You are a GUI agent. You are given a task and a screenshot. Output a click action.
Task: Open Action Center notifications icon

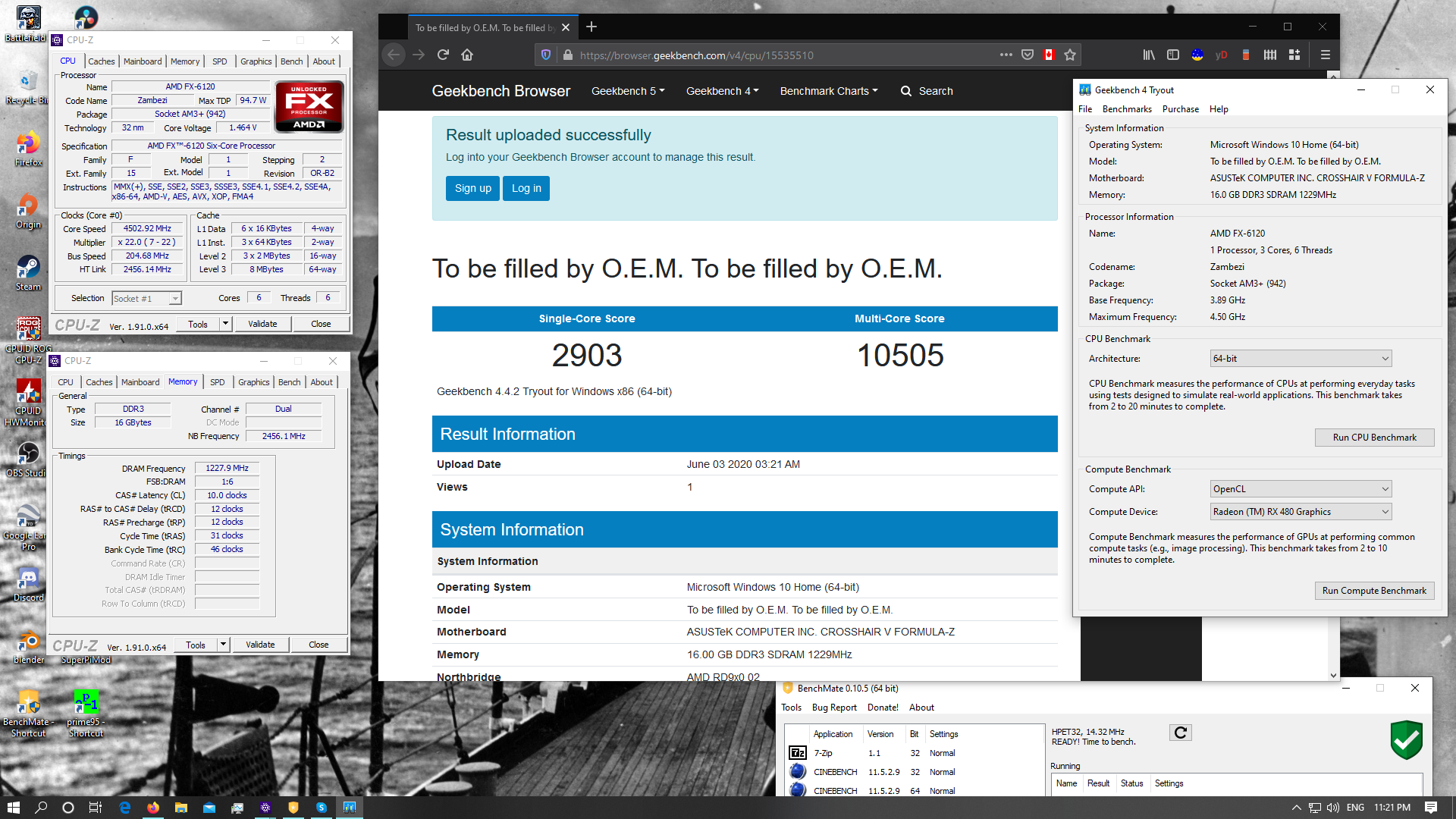(1431, 808)
